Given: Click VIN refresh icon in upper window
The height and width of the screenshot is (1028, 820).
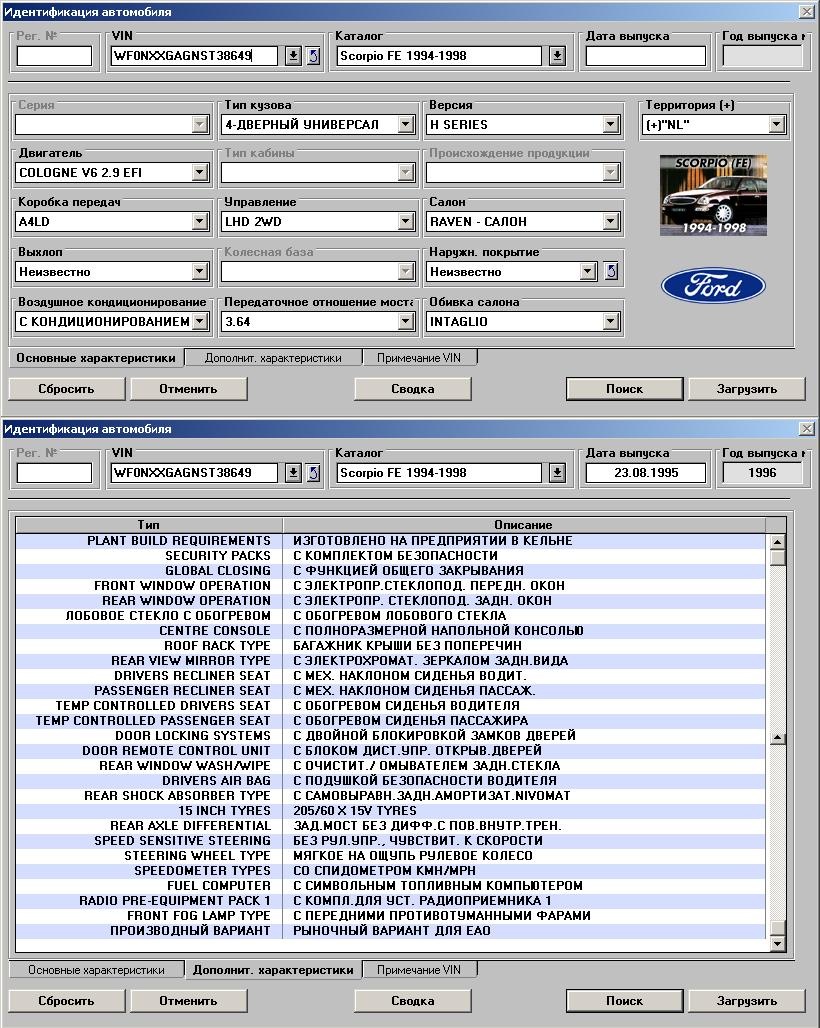Looking at the screenshot, I should click(x=314, y=56).
